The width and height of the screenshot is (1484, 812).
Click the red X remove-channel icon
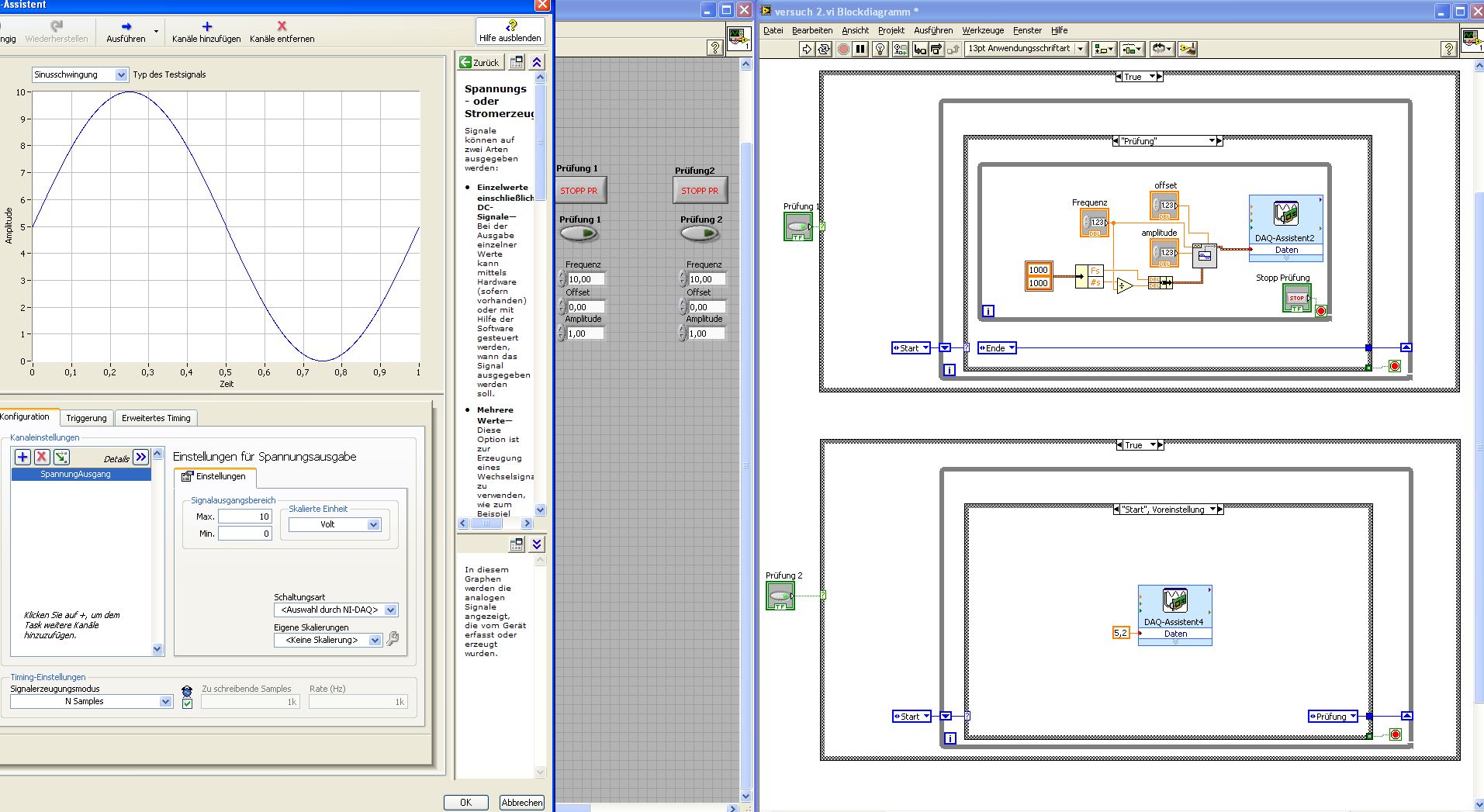[42, 457]
